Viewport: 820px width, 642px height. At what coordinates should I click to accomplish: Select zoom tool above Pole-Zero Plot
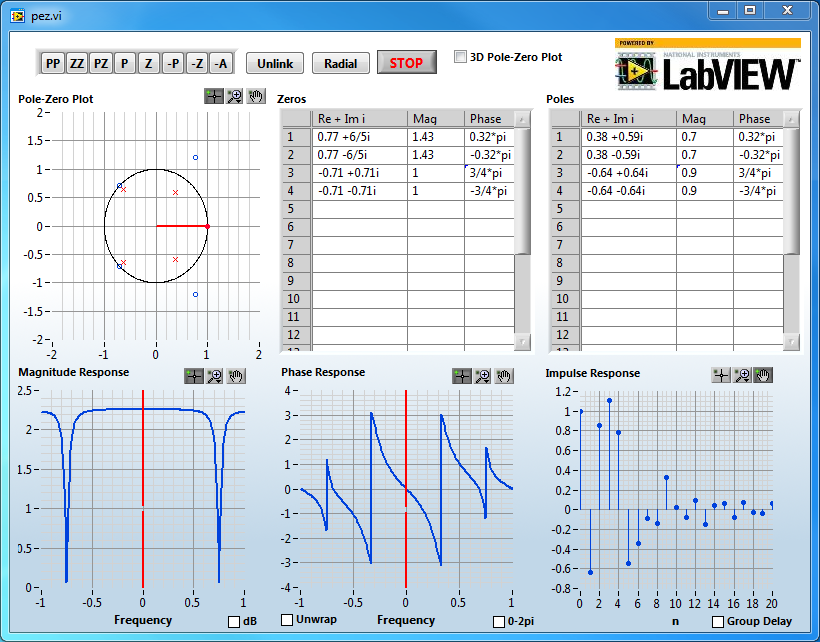pyautogui.click(x=234, y=97)
